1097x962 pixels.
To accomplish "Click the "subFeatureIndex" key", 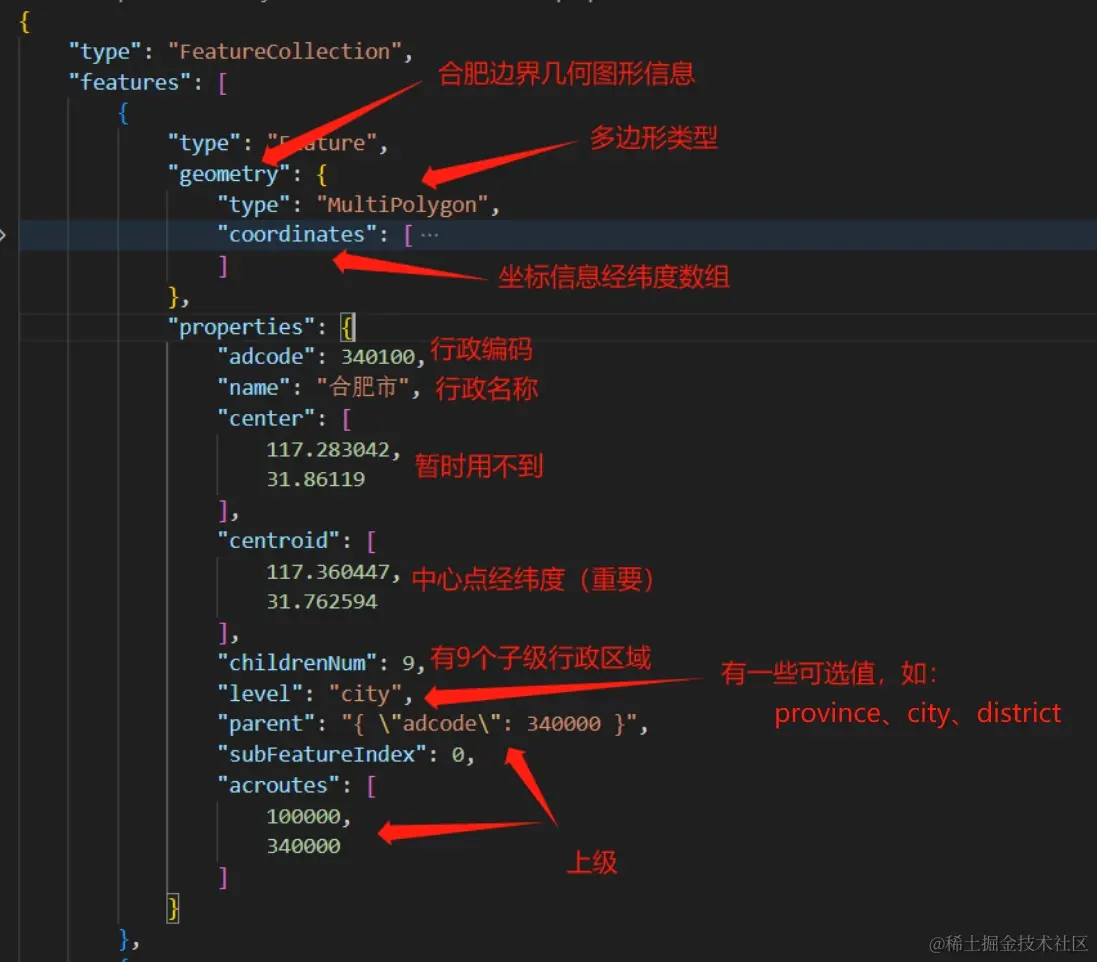I will [322, 754].
